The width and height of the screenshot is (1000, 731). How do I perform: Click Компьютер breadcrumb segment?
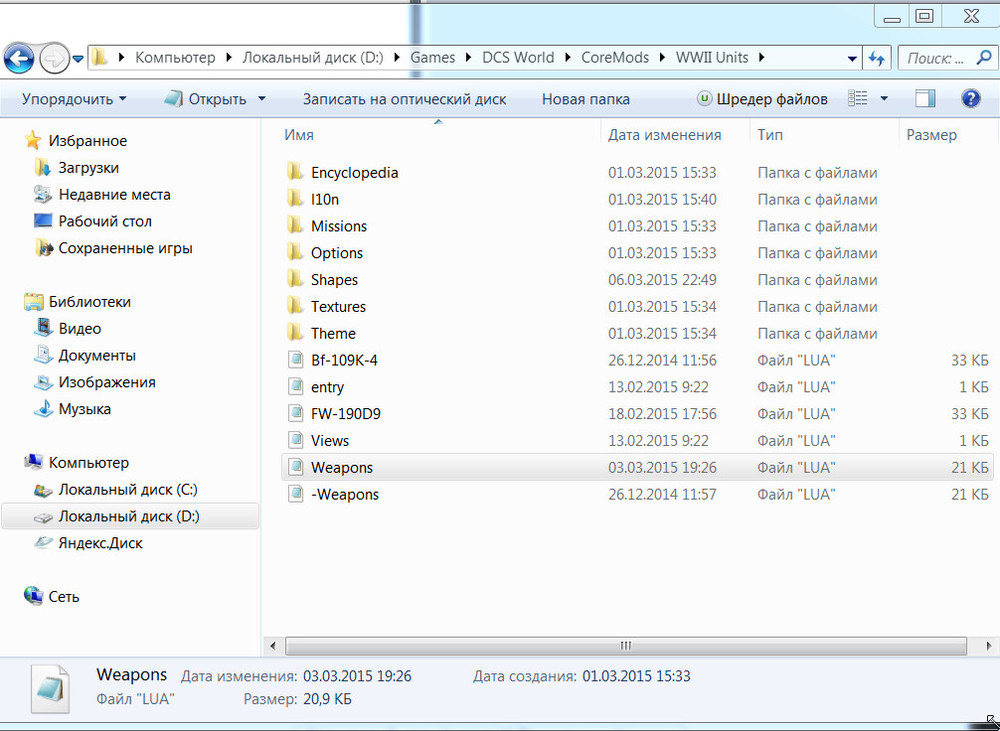[175, 58]
